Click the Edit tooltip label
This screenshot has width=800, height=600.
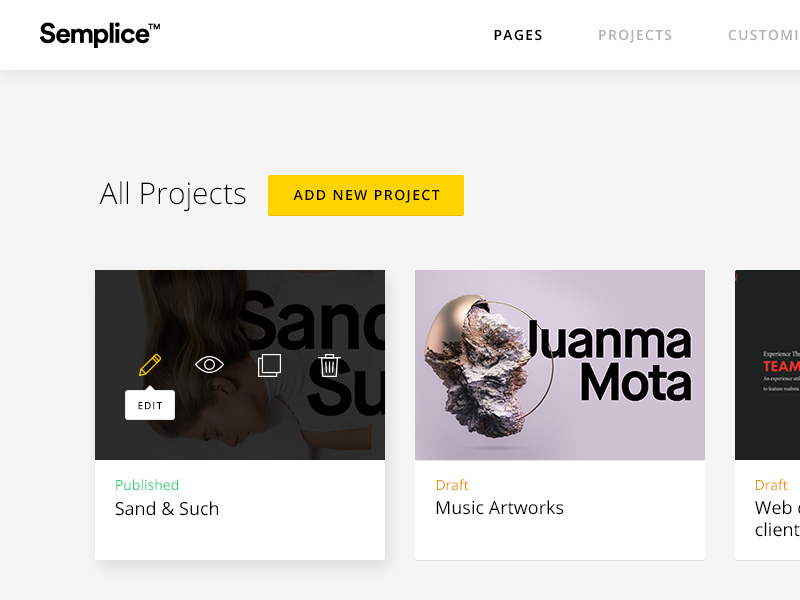click(150, 406)
